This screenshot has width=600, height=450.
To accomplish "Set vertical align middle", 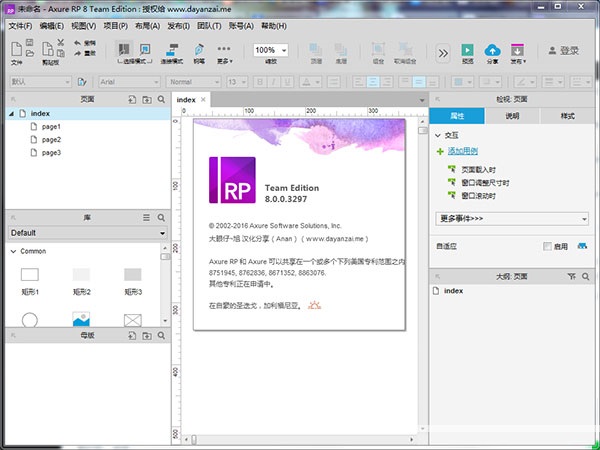I will tap(419, 82).
